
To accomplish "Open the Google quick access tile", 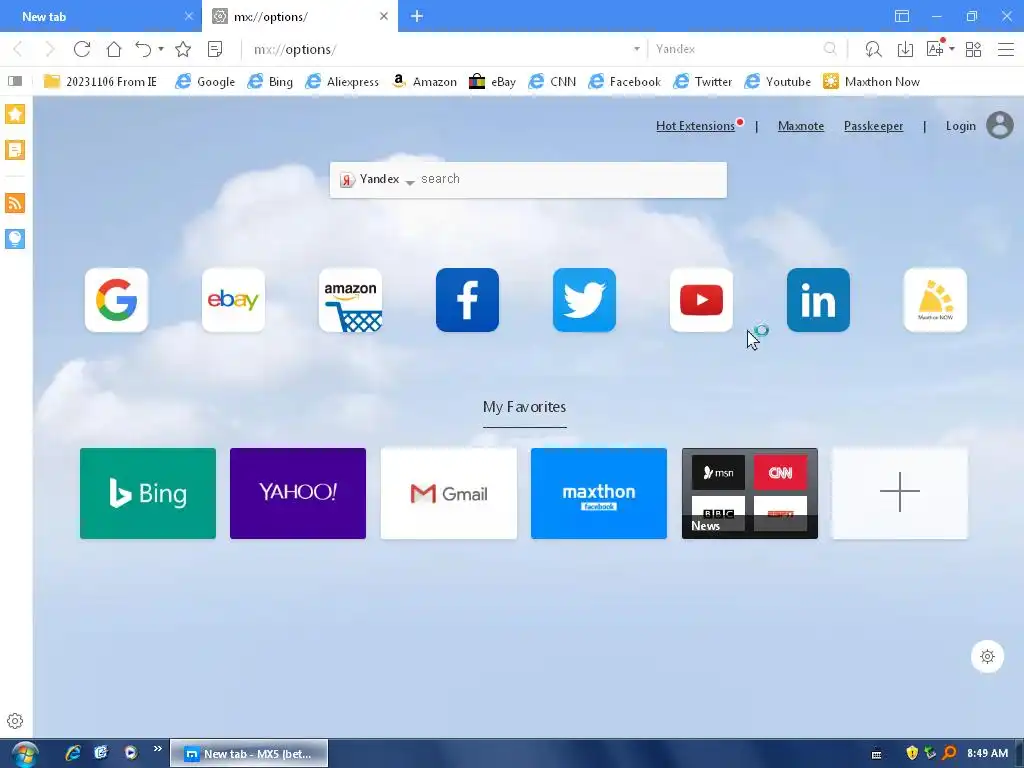I will tap(116, 300).
